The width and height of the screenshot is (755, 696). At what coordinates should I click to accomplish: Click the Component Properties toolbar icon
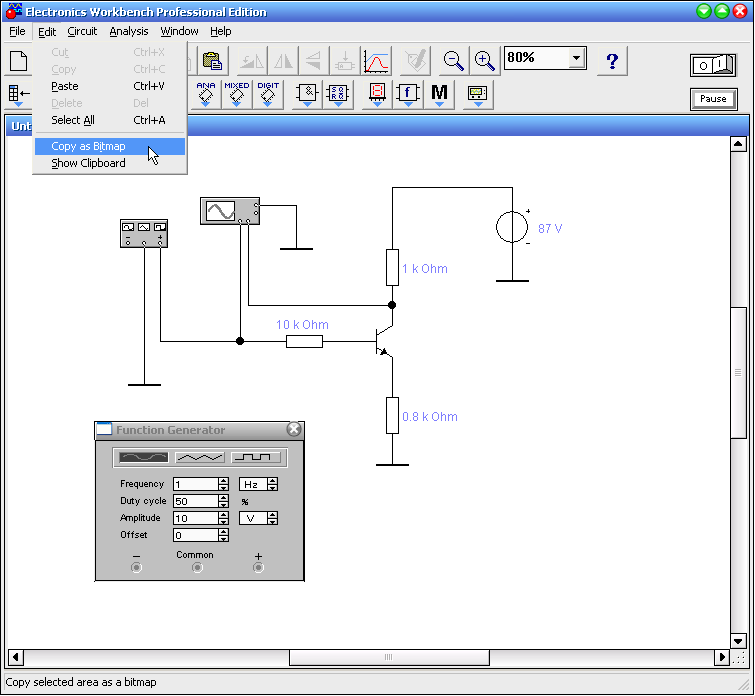coord(416,61)
